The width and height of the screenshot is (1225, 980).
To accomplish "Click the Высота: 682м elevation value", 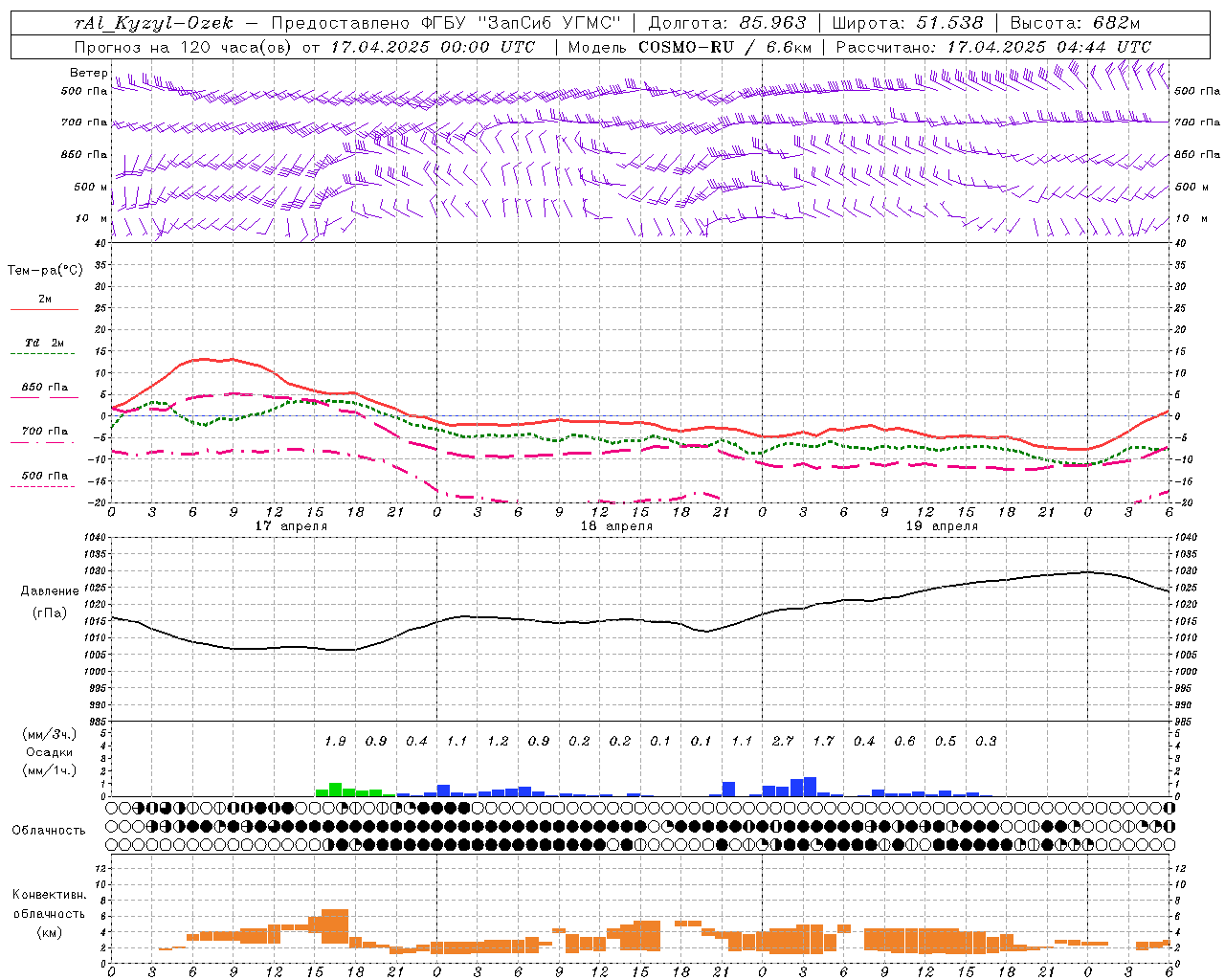I will pyautogui.click(x=1076, y=23).
